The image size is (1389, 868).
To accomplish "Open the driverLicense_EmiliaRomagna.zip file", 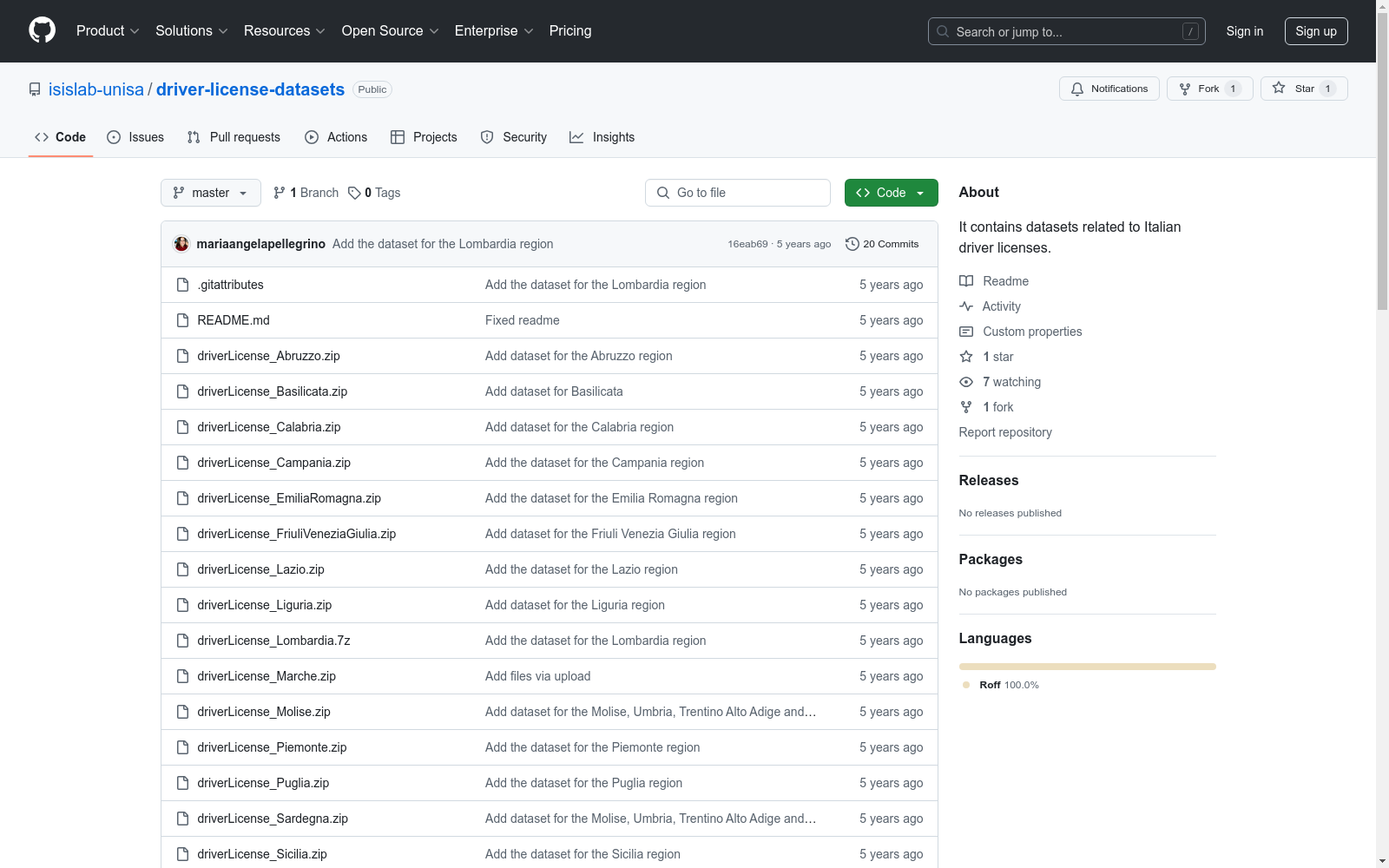I will 289,498.
